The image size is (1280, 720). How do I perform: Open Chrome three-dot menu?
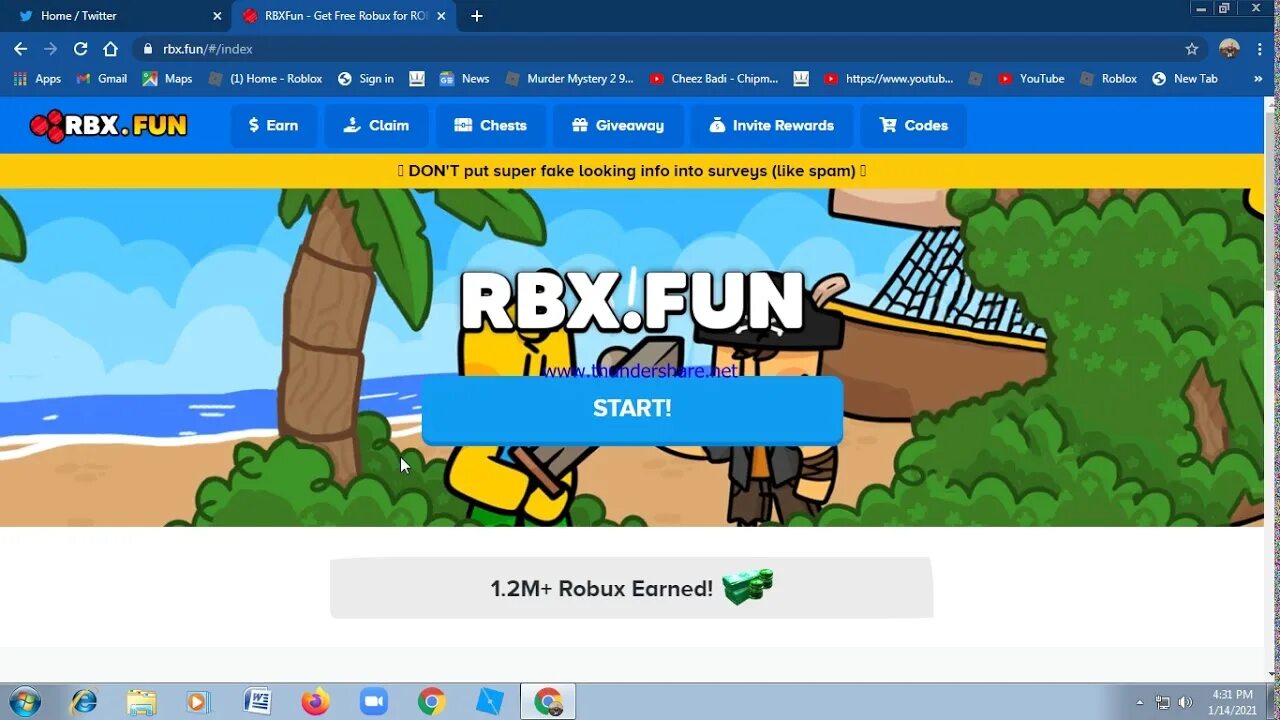click(x=1260, y=49)
